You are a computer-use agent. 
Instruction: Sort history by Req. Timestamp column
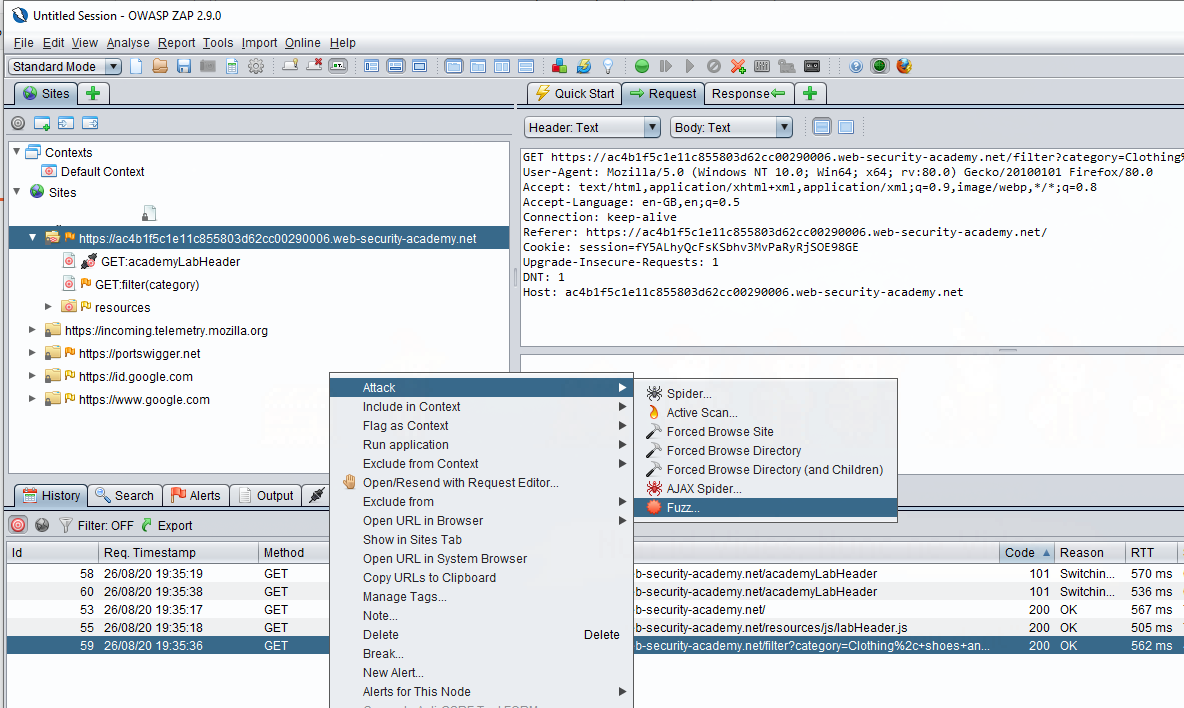pos(177,553)
